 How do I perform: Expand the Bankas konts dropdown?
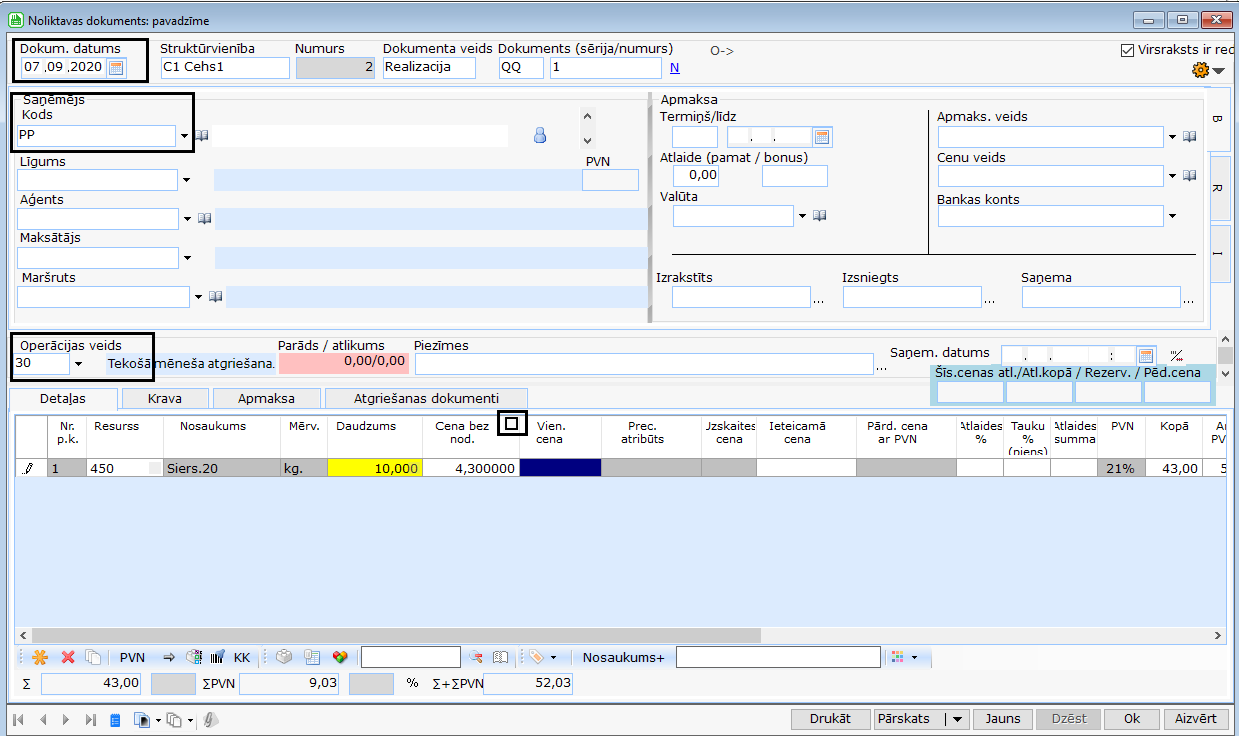point(1172,216)
